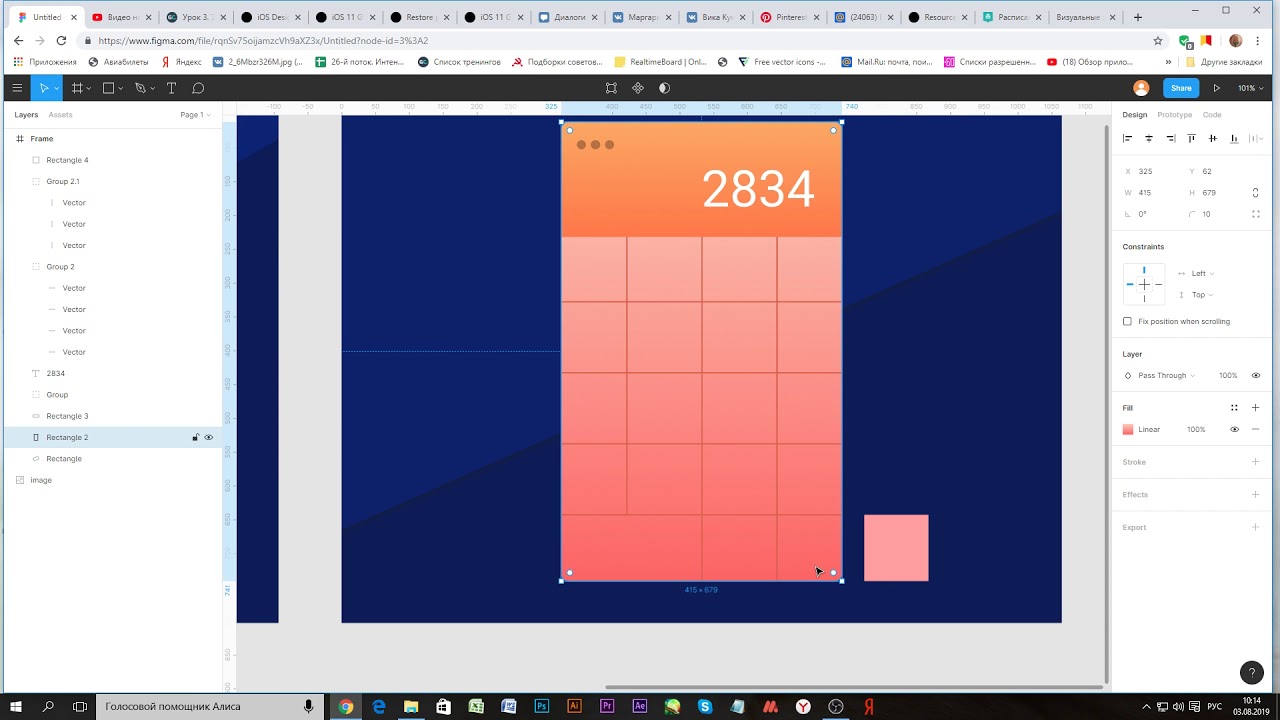Image resolution: width=1280 pixels, height=720 pixels.
Task: Enable Fix position when scrolling checkbox
Action: 1127,321
